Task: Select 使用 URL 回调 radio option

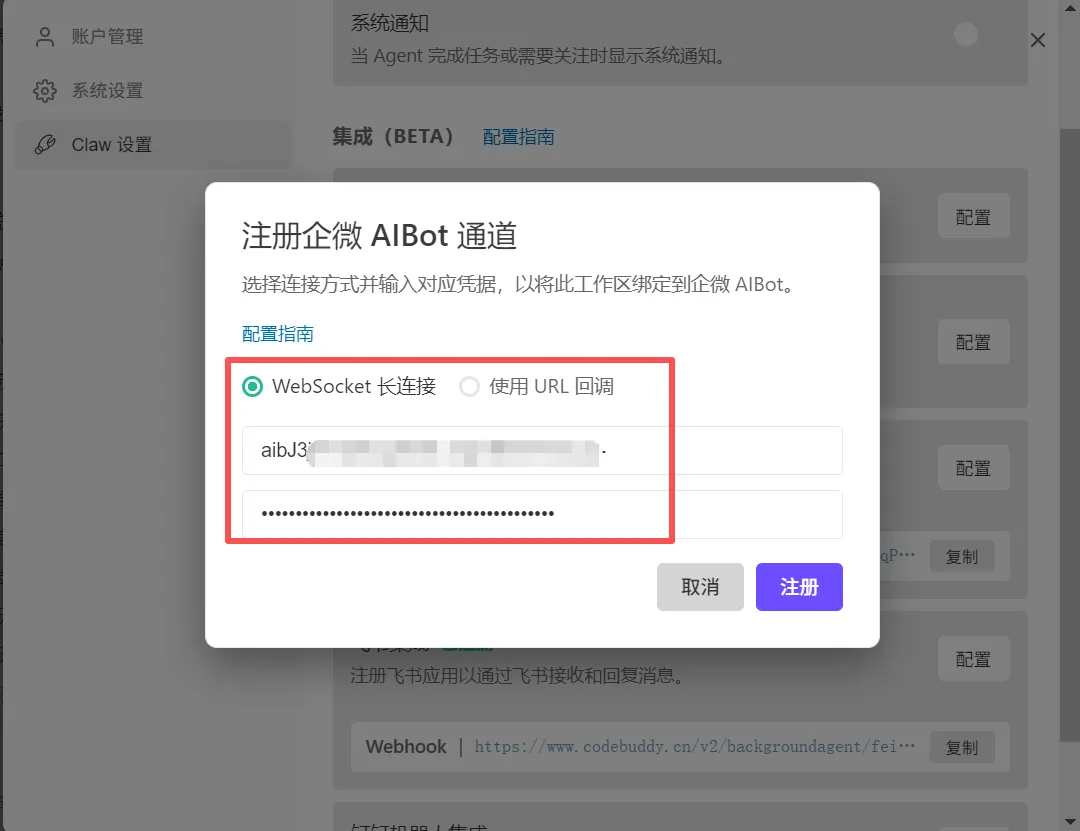Action: click(x=470, y=387)
